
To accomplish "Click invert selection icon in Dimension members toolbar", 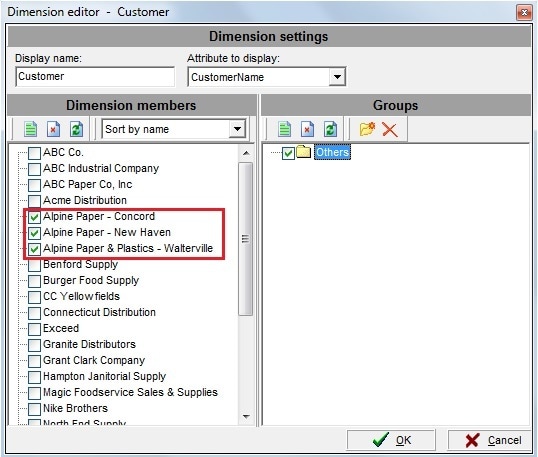I will click(77, 129).
